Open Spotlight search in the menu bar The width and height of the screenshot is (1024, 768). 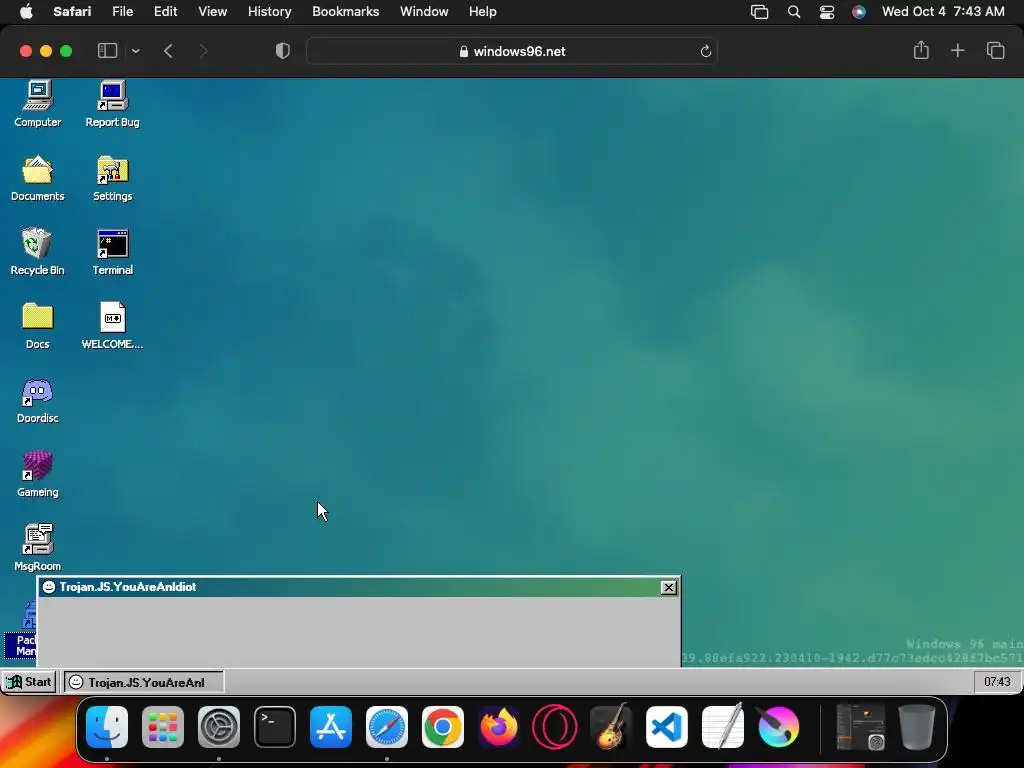click(x=793, y=11)
